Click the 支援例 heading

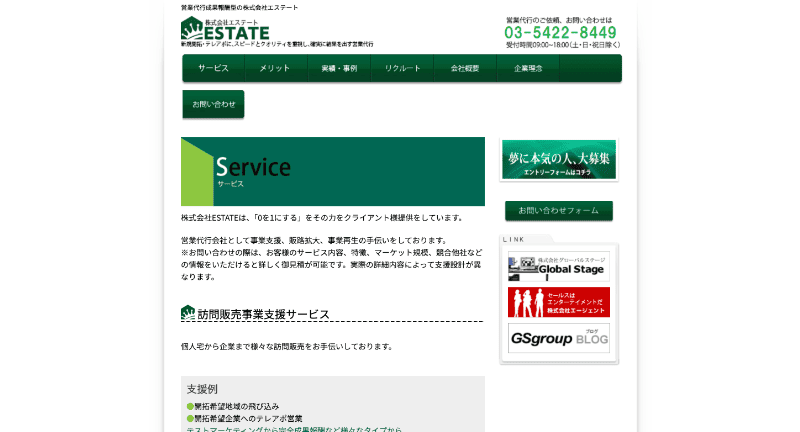pyautogui.click(x=202, y=389)
